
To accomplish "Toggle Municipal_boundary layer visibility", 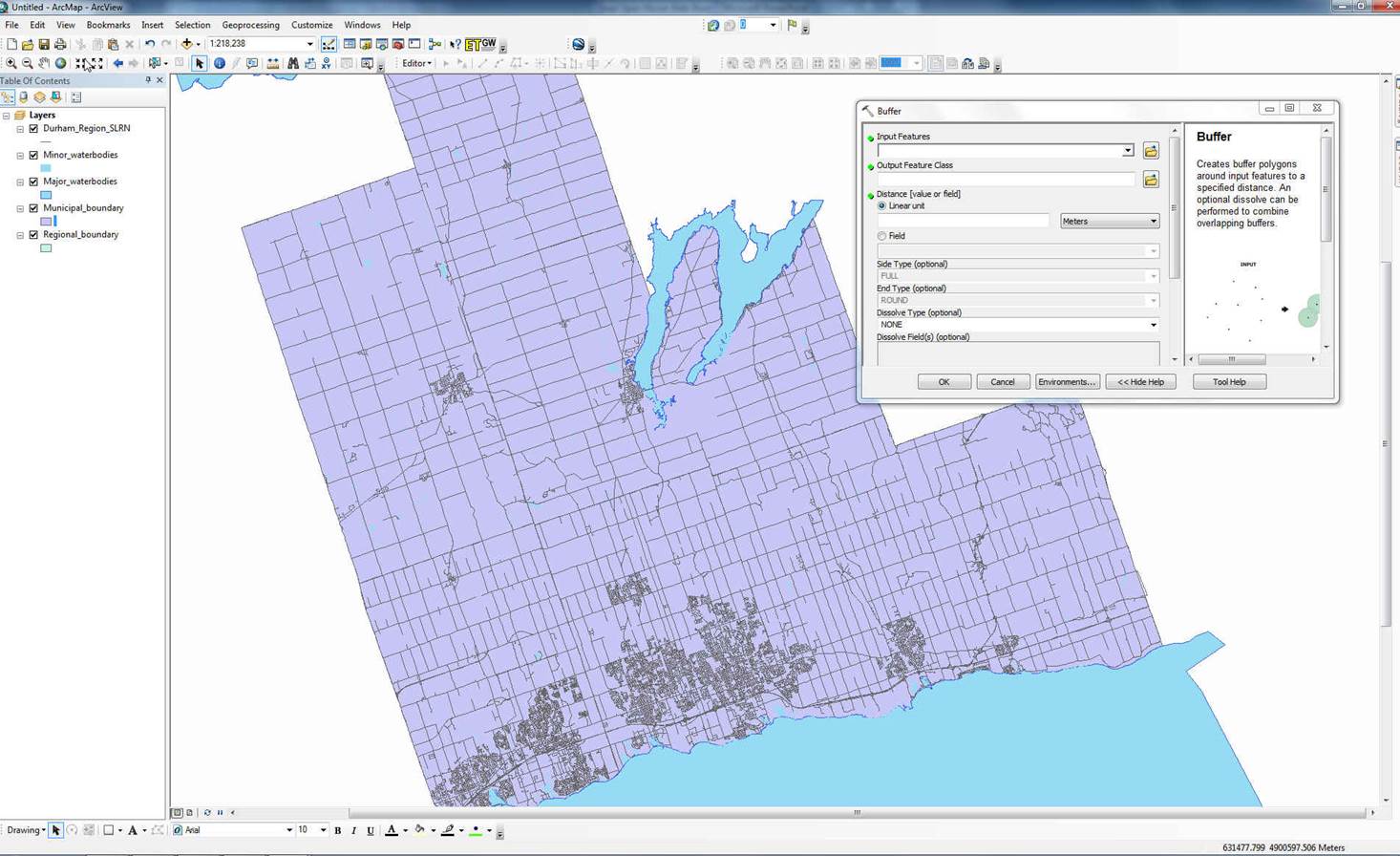I will (33, 208).
